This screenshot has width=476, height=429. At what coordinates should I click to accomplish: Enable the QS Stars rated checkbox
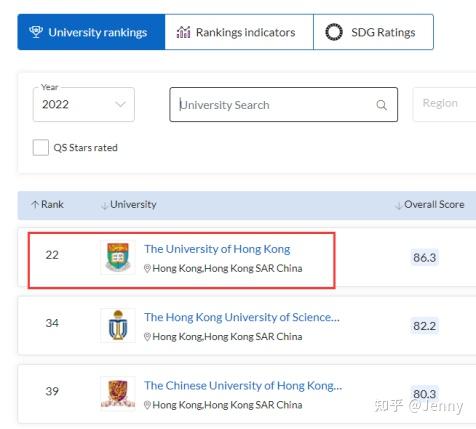click(41, 147)
